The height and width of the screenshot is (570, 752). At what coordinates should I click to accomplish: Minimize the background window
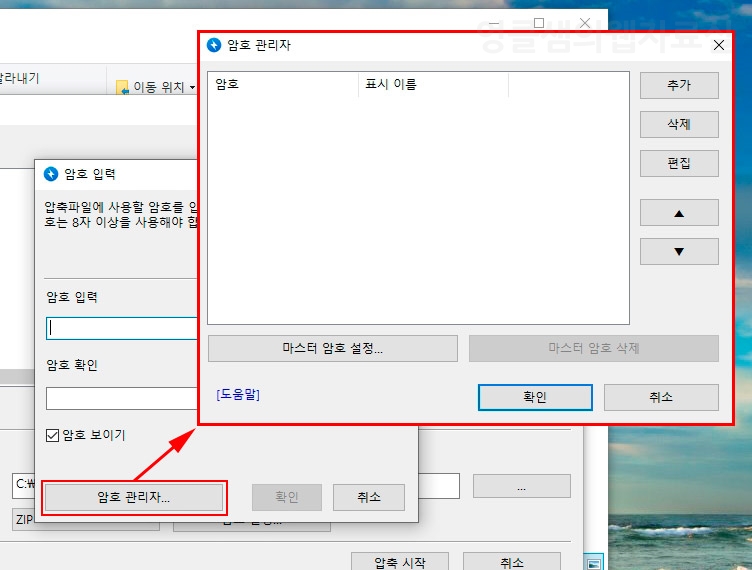coord(494,23)
